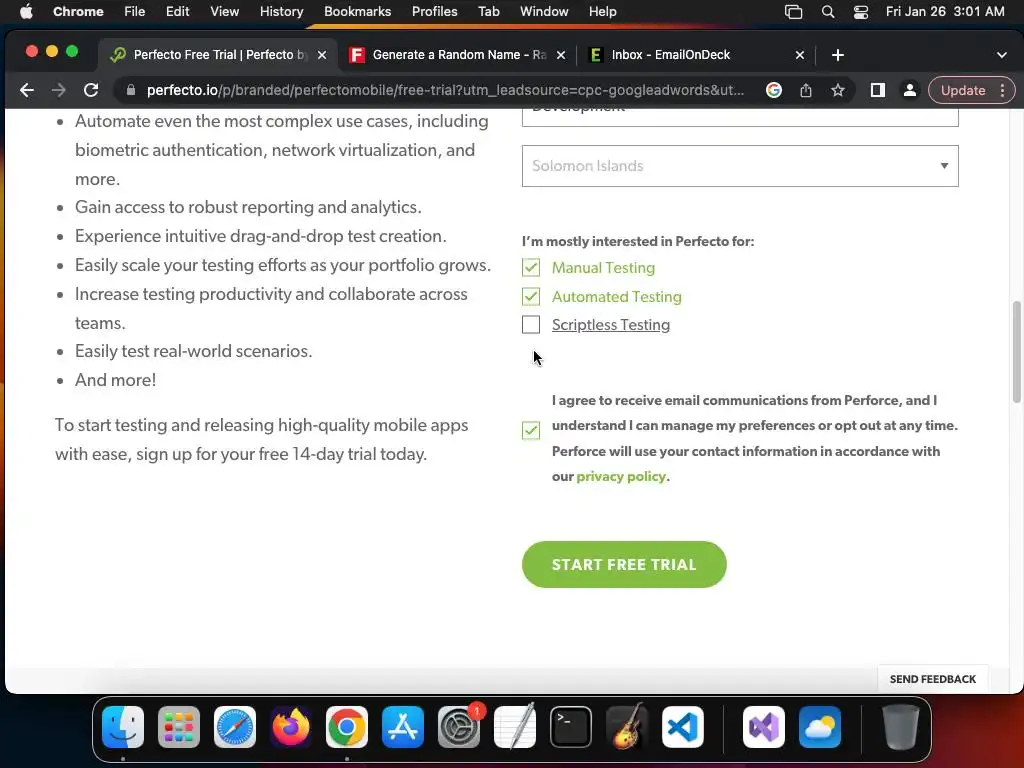Open the Edit menu
The image size is (1024, 768).
(177, 12)
